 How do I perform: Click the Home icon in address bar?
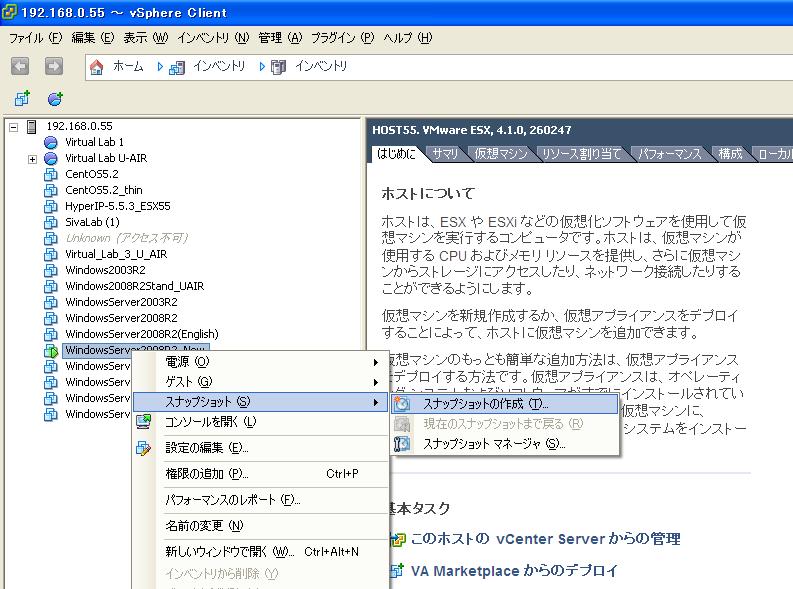[96, 67]
